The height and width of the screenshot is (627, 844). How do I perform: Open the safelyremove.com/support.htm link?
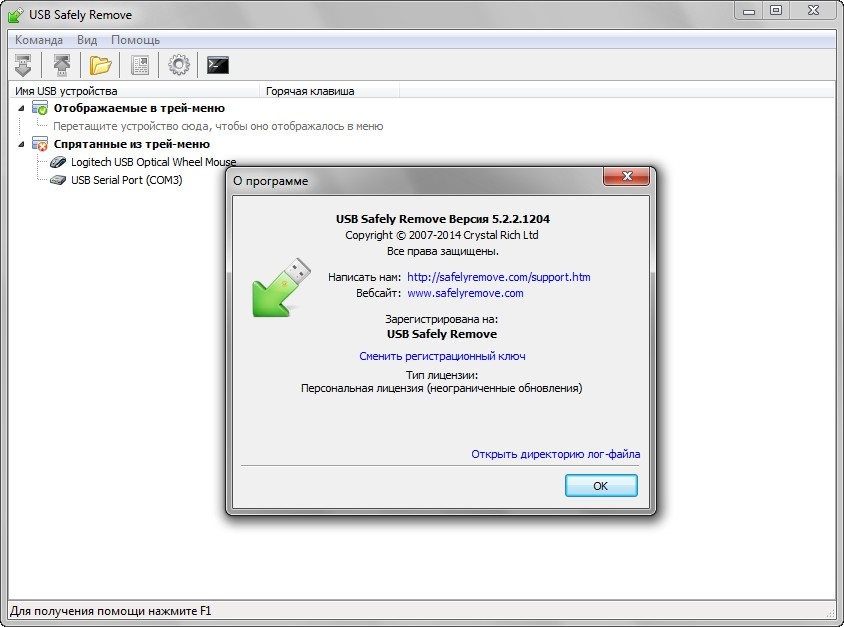(x=498, y=277)
